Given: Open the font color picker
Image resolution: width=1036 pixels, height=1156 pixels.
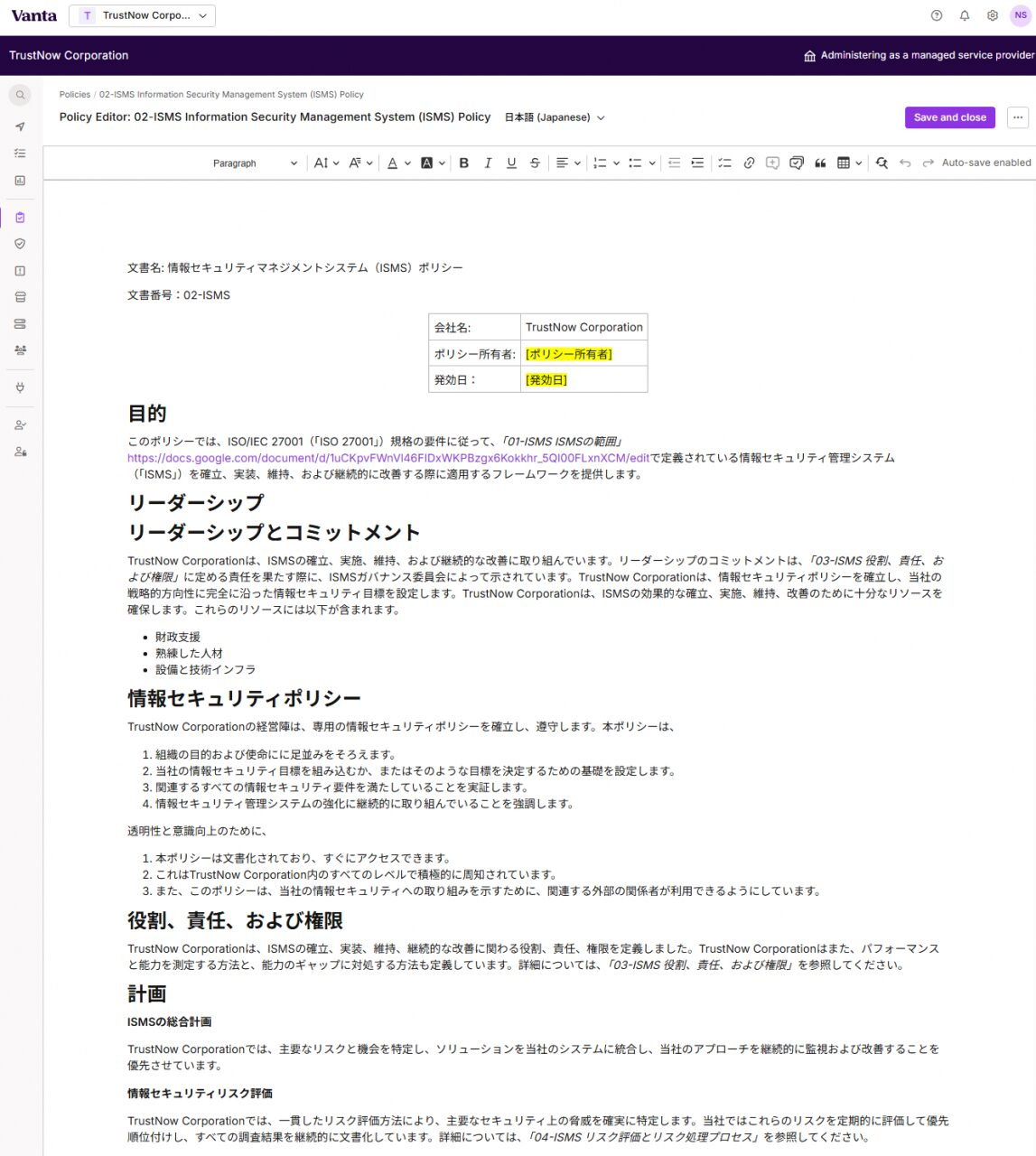Looking at the screenshot, I should point(398,163).
